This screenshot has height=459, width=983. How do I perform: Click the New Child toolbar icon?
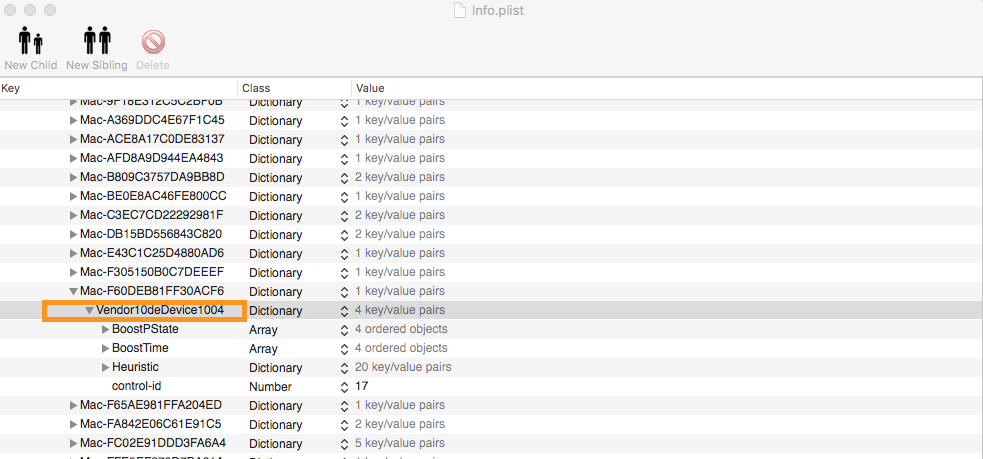coord(29,42)
